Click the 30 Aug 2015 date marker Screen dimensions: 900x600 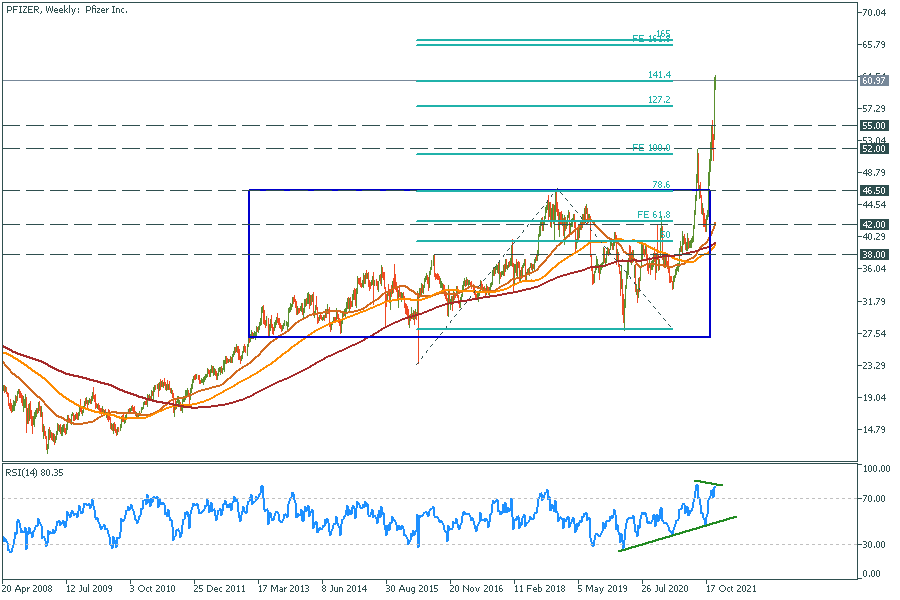[x=412, y=590]
